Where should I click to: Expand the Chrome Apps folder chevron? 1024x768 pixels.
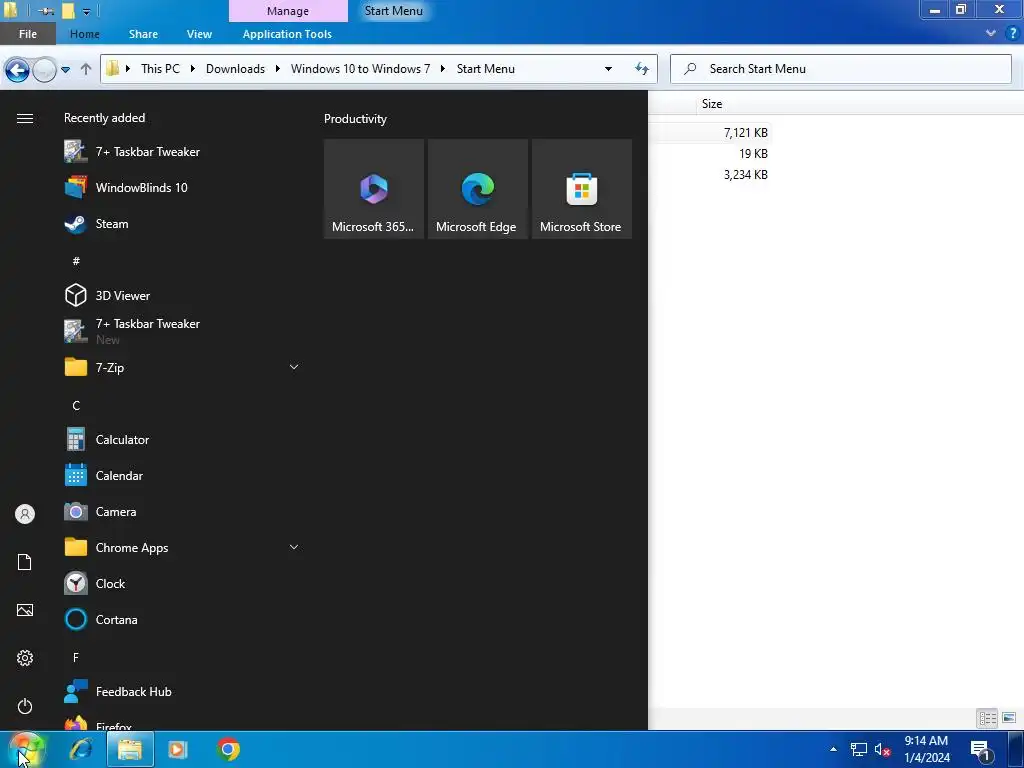[294, 547]
